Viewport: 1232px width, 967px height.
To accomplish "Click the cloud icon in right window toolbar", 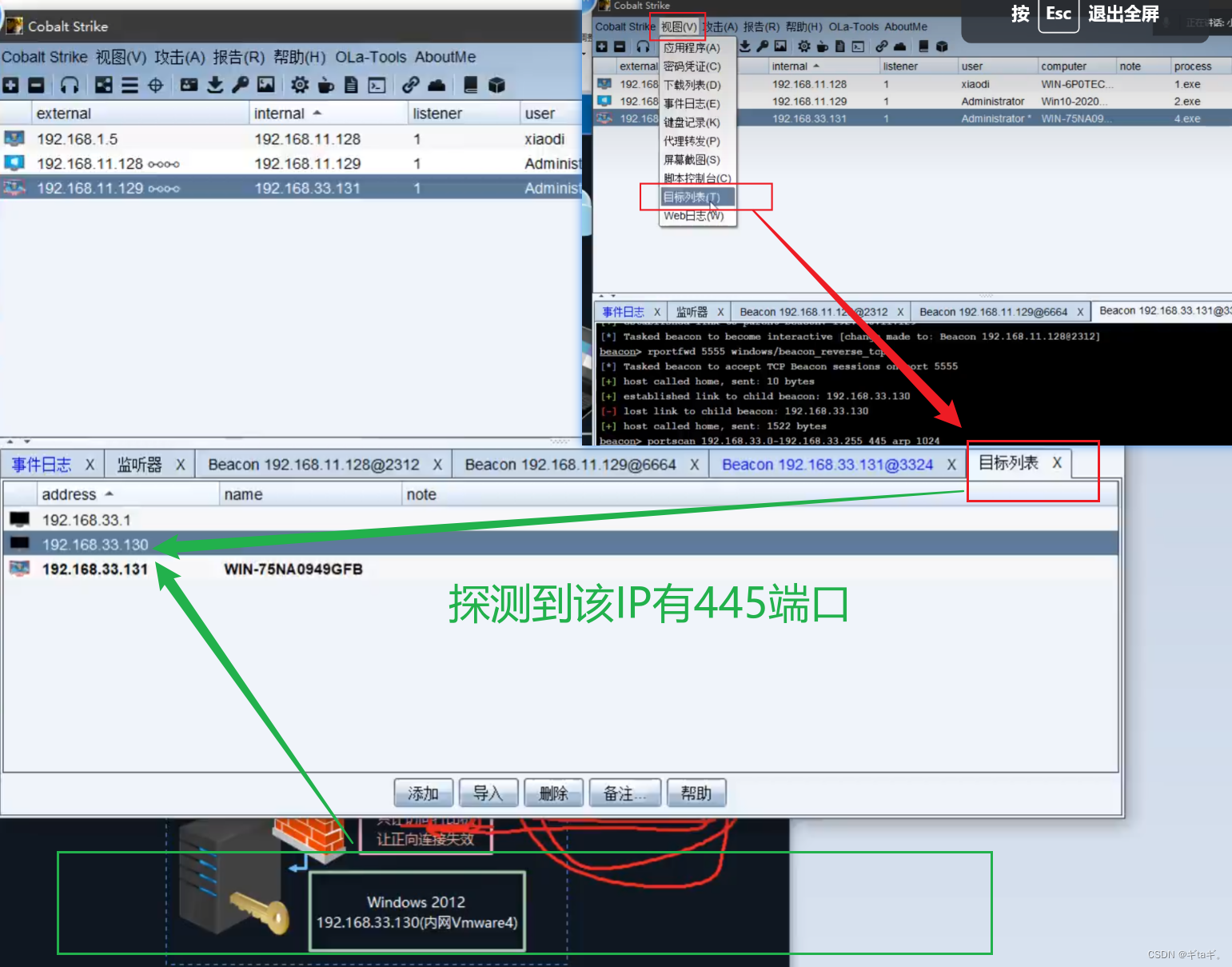I will coord(899,46).
